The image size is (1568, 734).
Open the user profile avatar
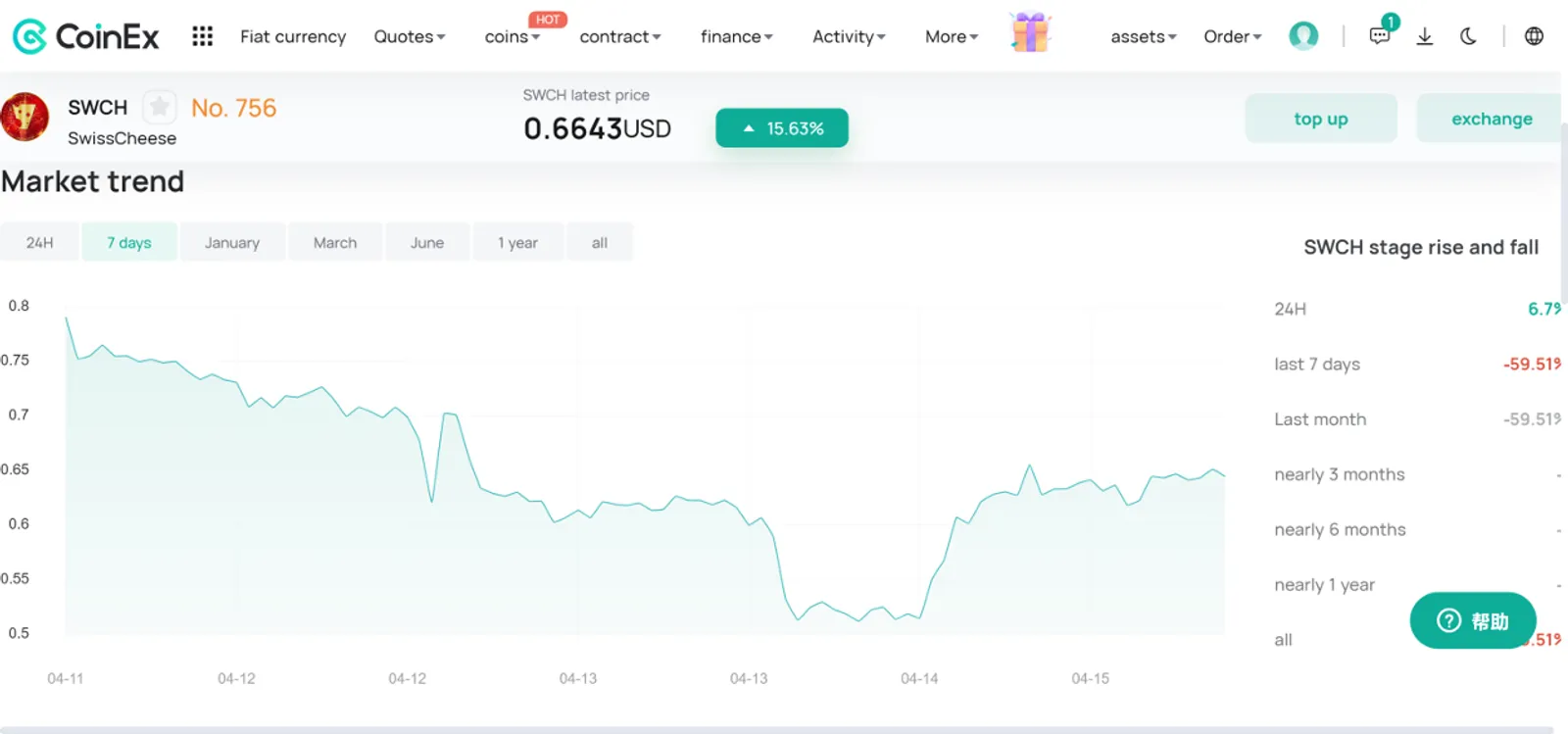[1302, 36]
